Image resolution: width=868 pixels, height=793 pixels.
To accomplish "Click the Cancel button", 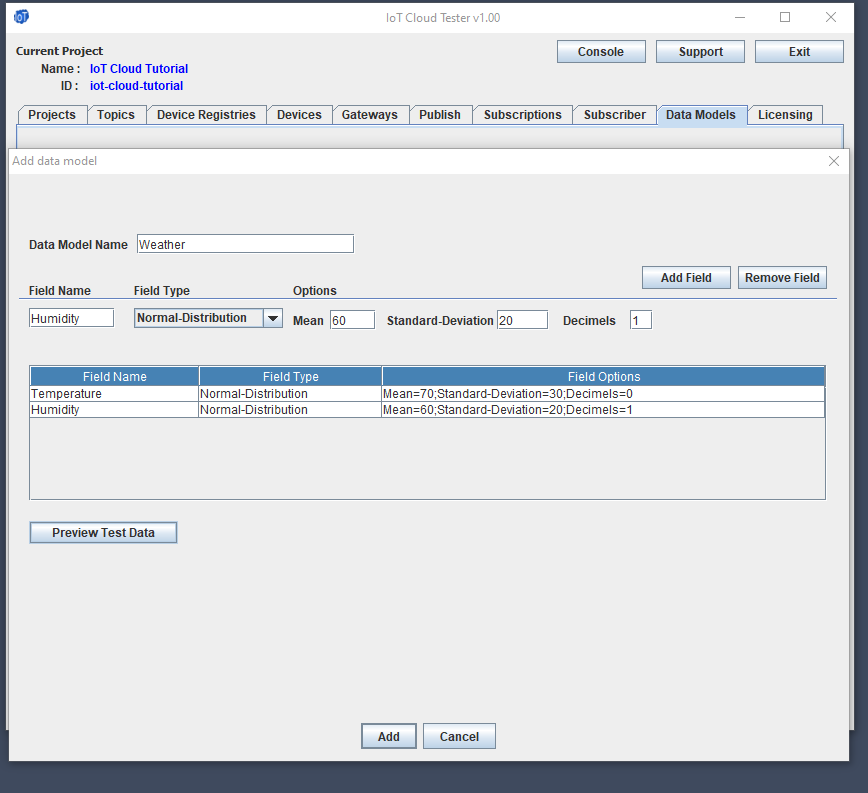I will 459,736.
